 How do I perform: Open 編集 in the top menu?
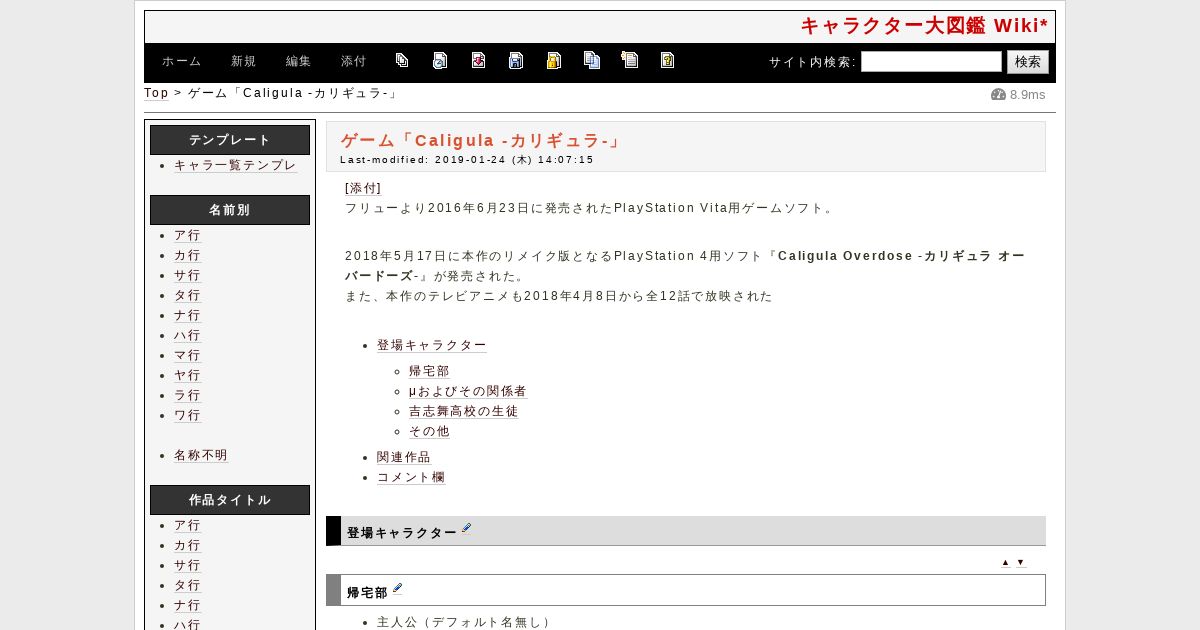tap(299, 61)
